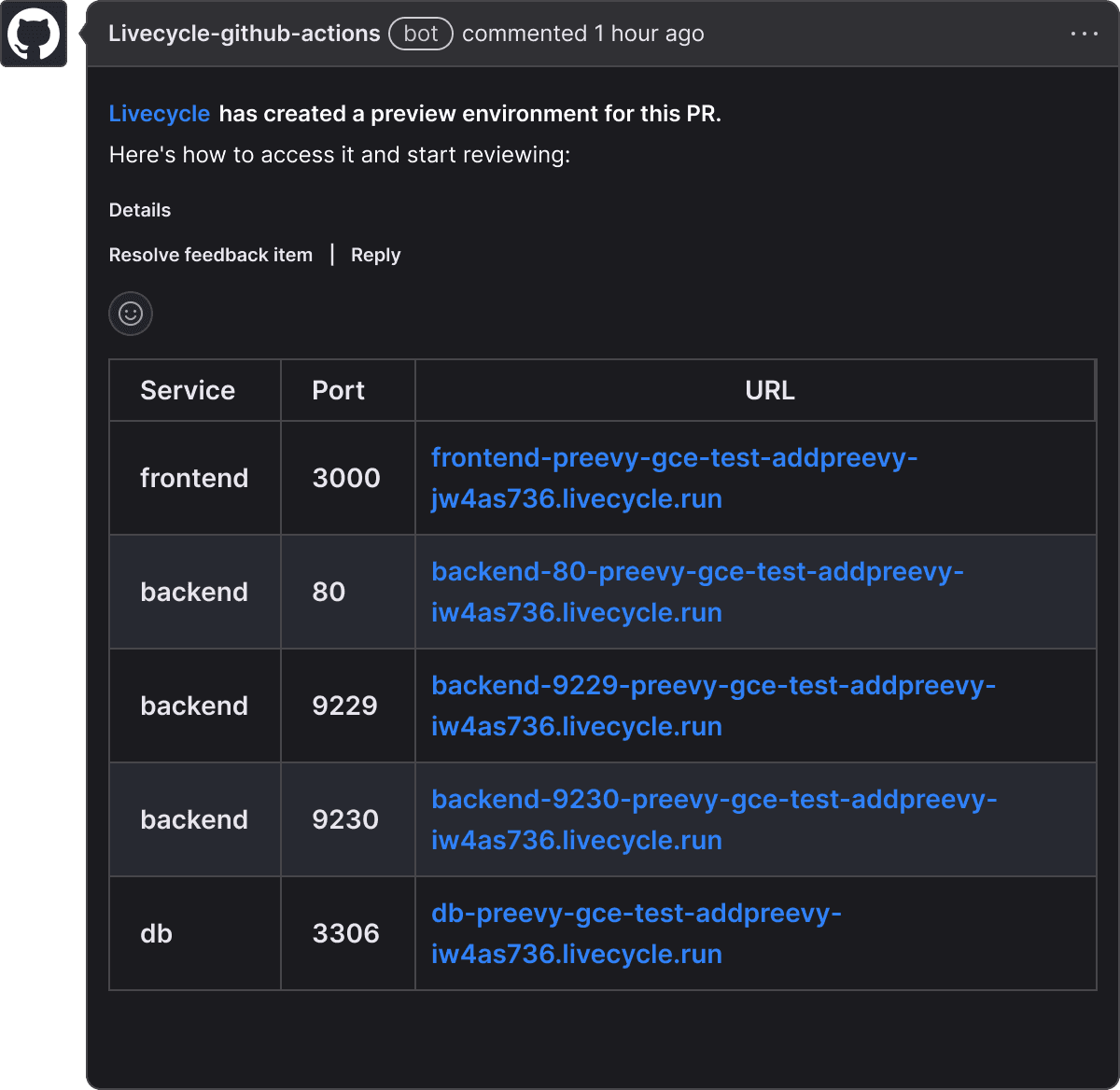The image size is (1120, 1090).
Task: Select the backend cell in the 9230 row
Action: 194,819
